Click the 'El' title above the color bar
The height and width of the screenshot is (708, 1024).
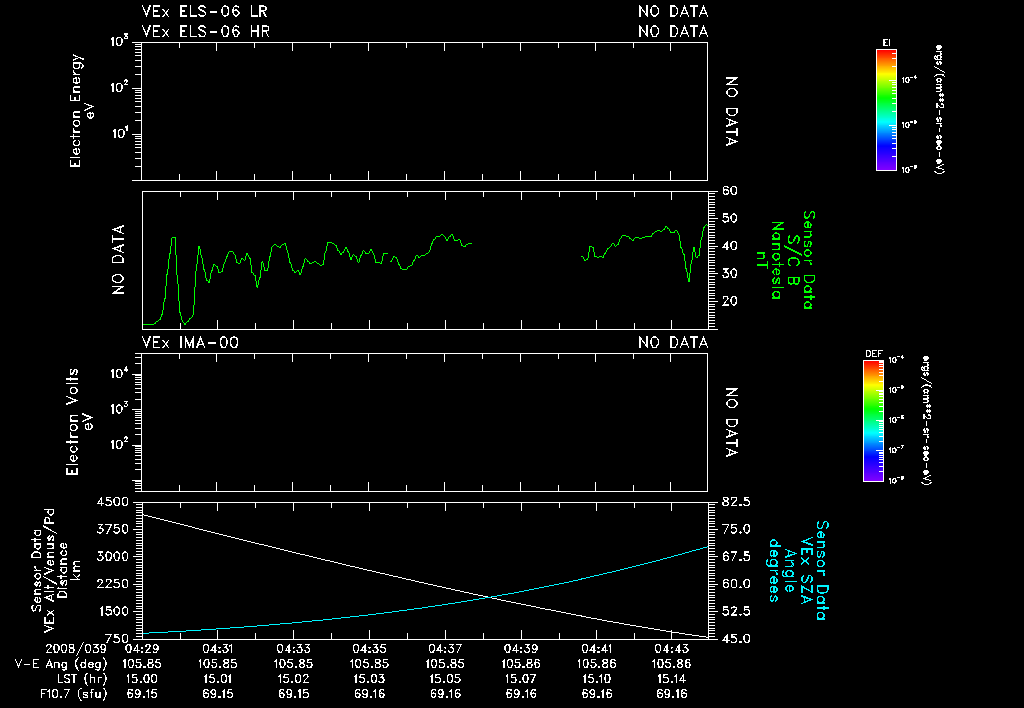click(886, 43)
